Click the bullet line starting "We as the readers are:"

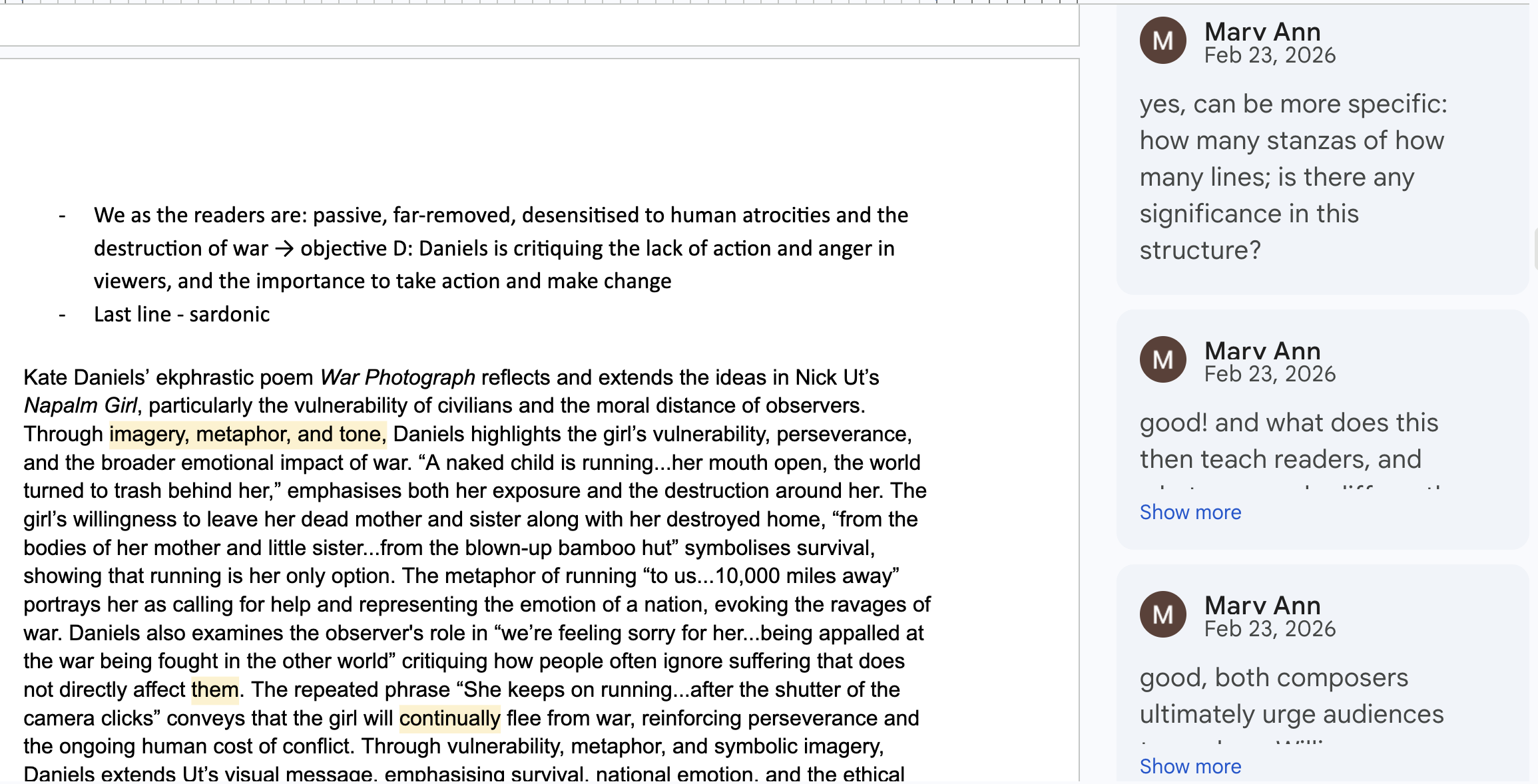click(x=501, y=215)
